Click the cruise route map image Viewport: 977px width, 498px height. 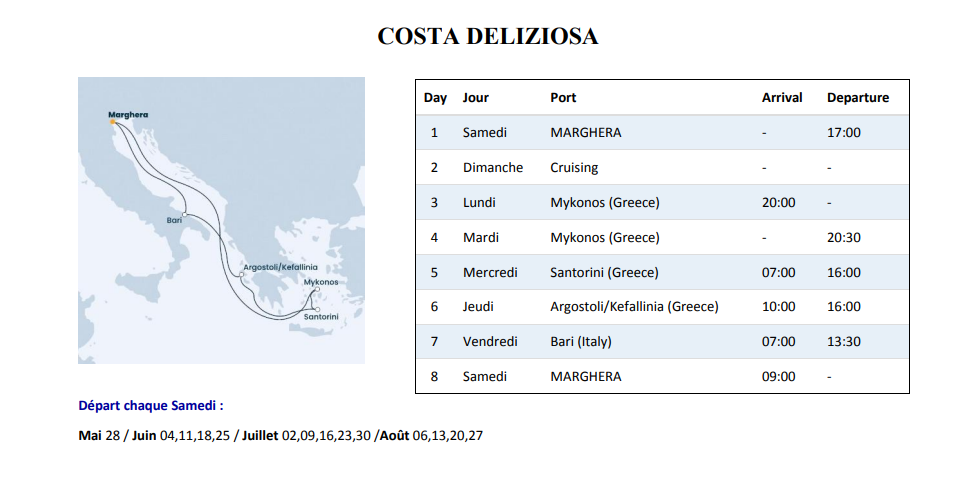click(221, 221)
